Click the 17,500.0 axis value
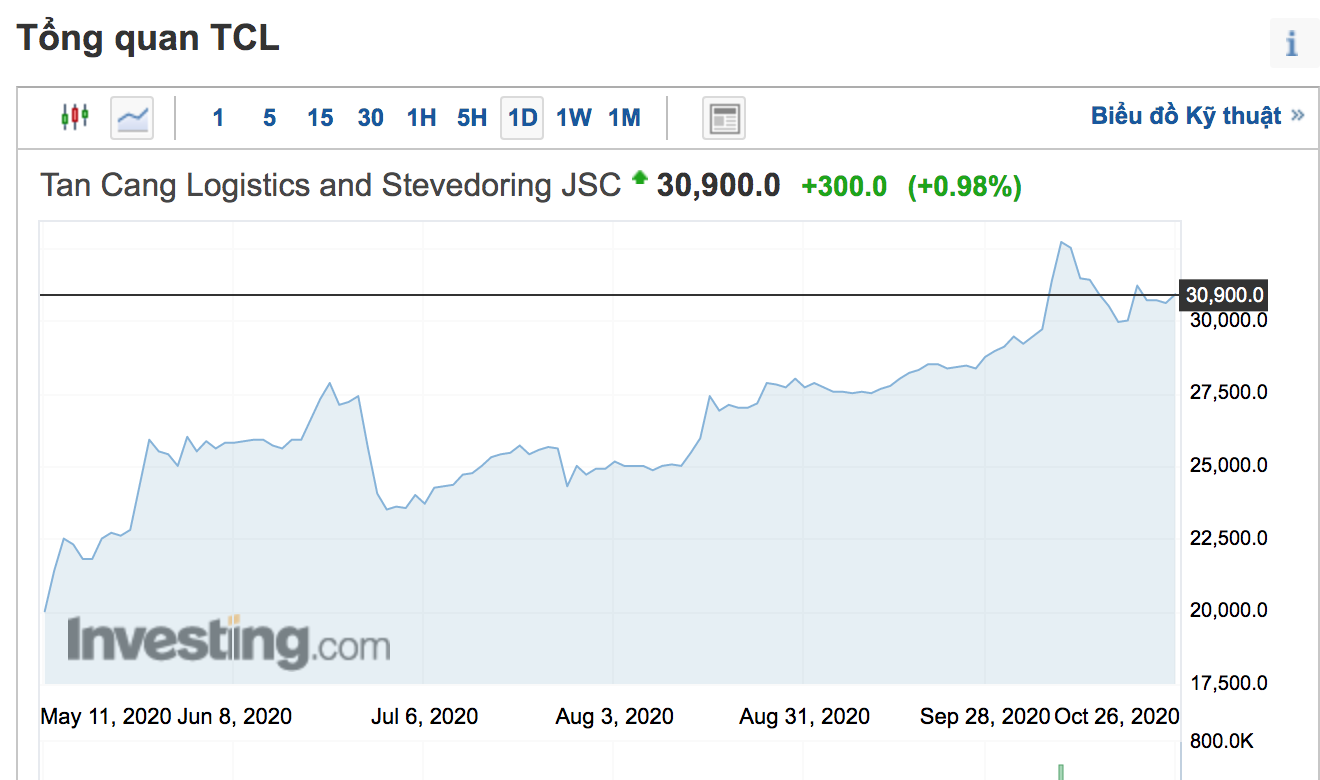 point(1227,683)
